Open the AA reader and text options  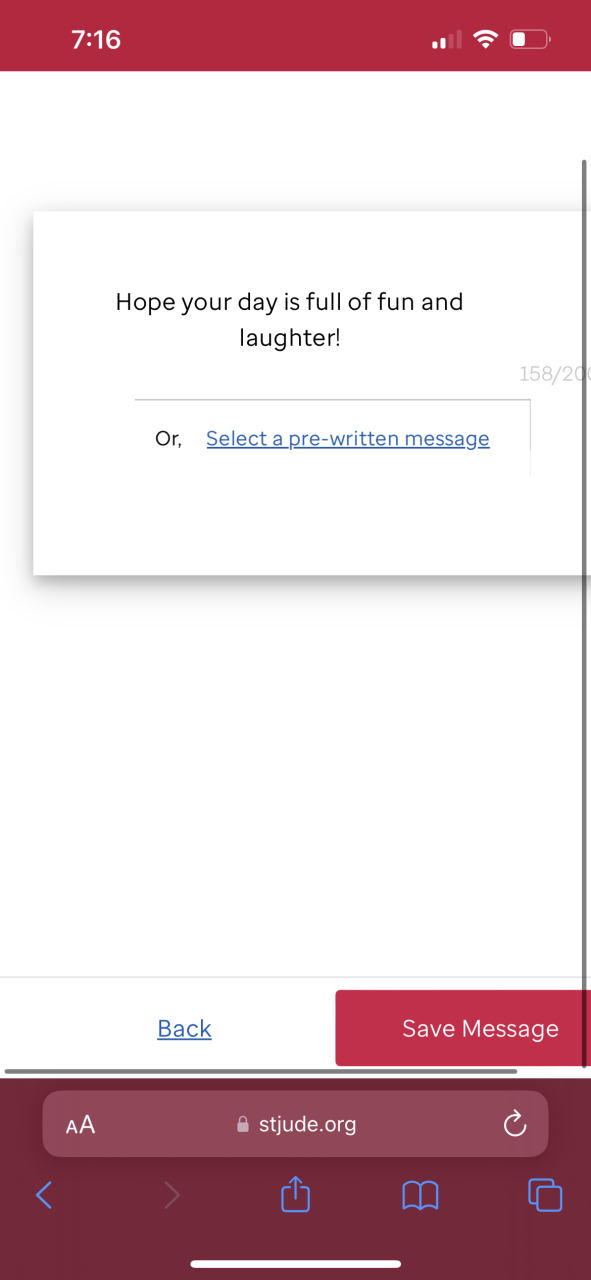[80, 1125]
